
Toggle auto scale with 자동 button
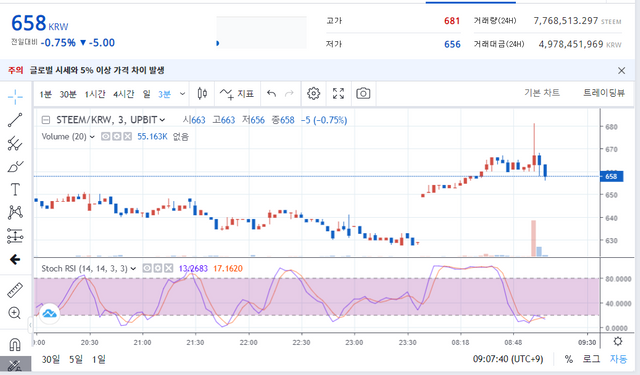618,359
